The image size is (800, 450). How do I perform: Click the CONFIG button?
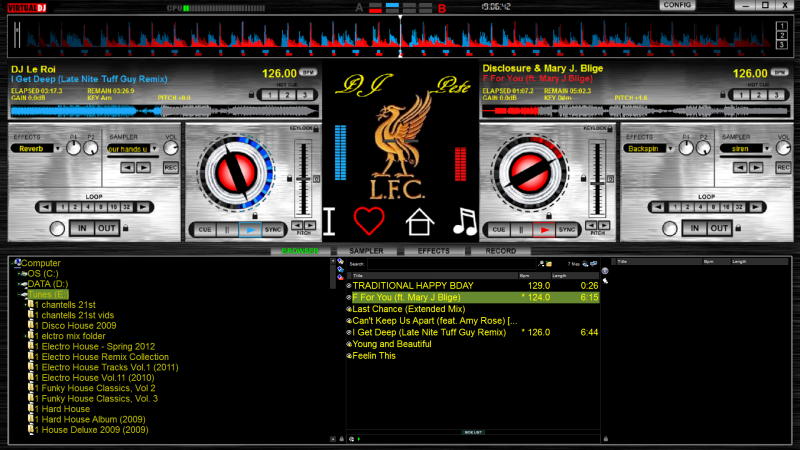pyautogui.click(x=677, y=5)
